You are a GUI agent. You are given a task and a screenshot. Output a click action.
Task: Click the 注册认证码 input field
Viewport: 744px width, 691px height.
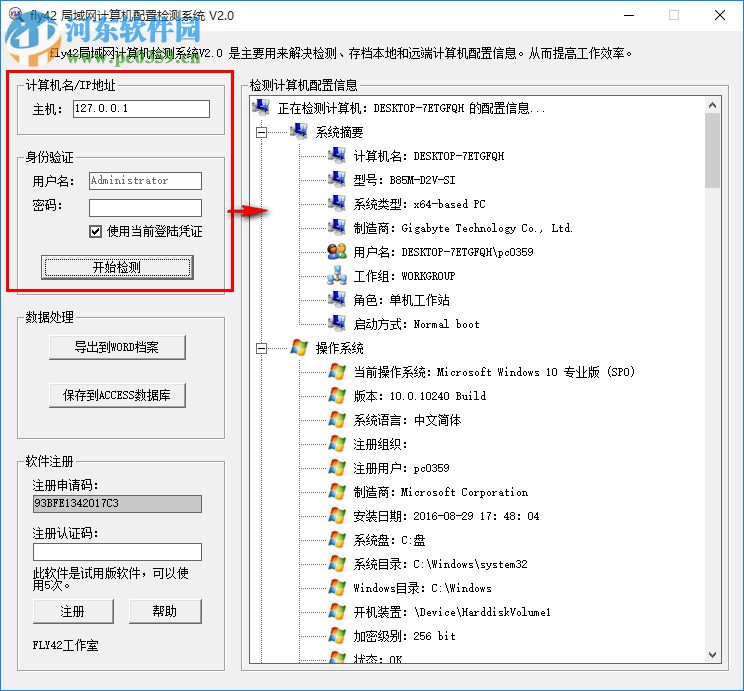click(117, 552)
